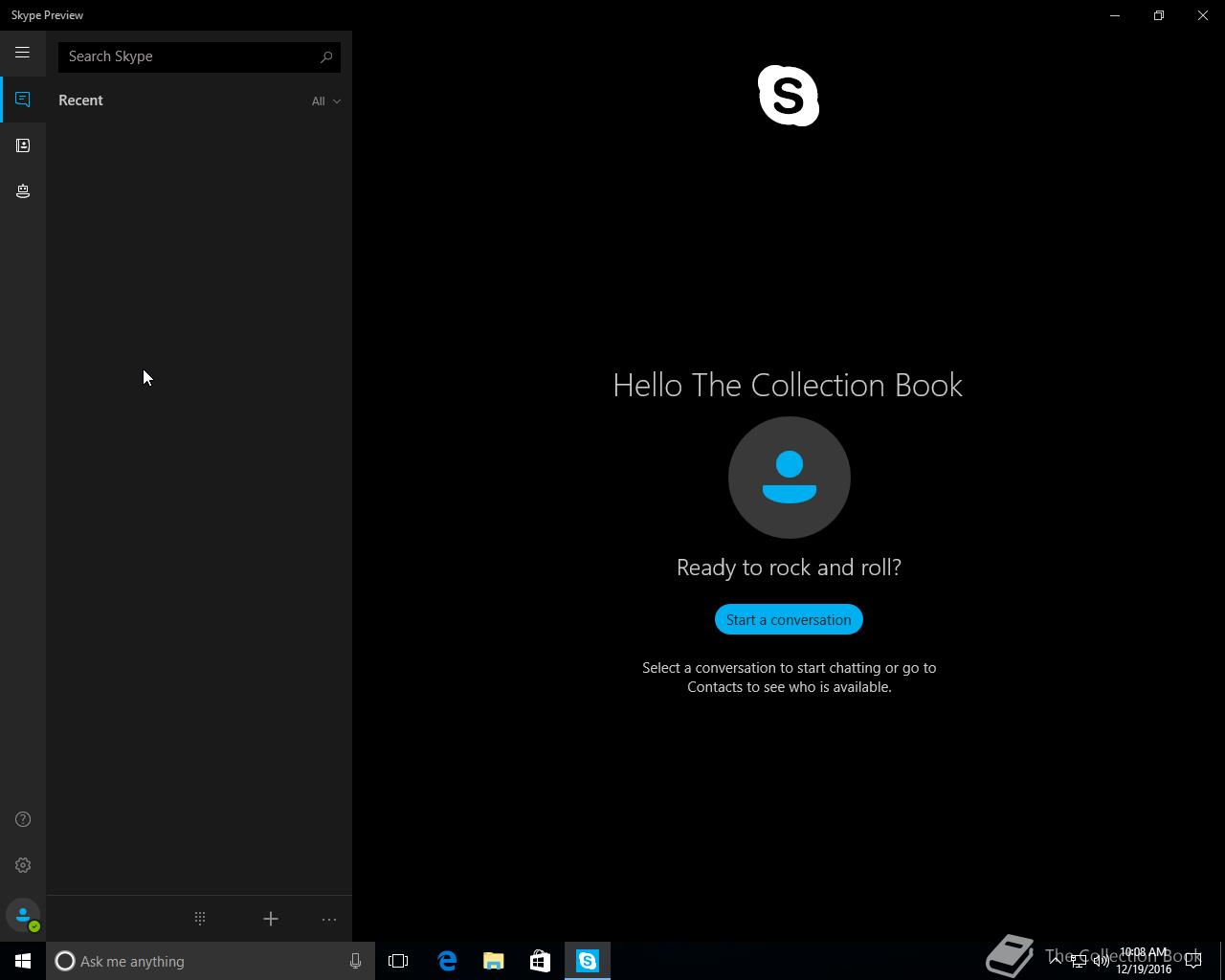Click the Skype taskbar icon

coord(588,961)
